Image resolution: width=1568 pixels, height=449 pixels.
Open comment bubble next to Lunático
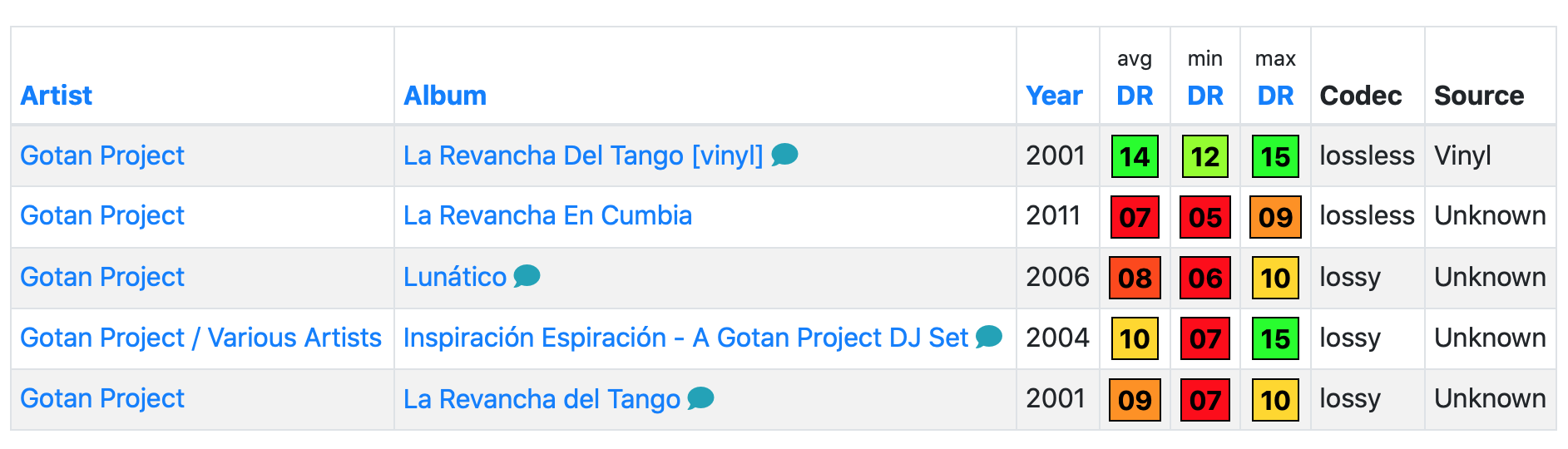[527, 275]
